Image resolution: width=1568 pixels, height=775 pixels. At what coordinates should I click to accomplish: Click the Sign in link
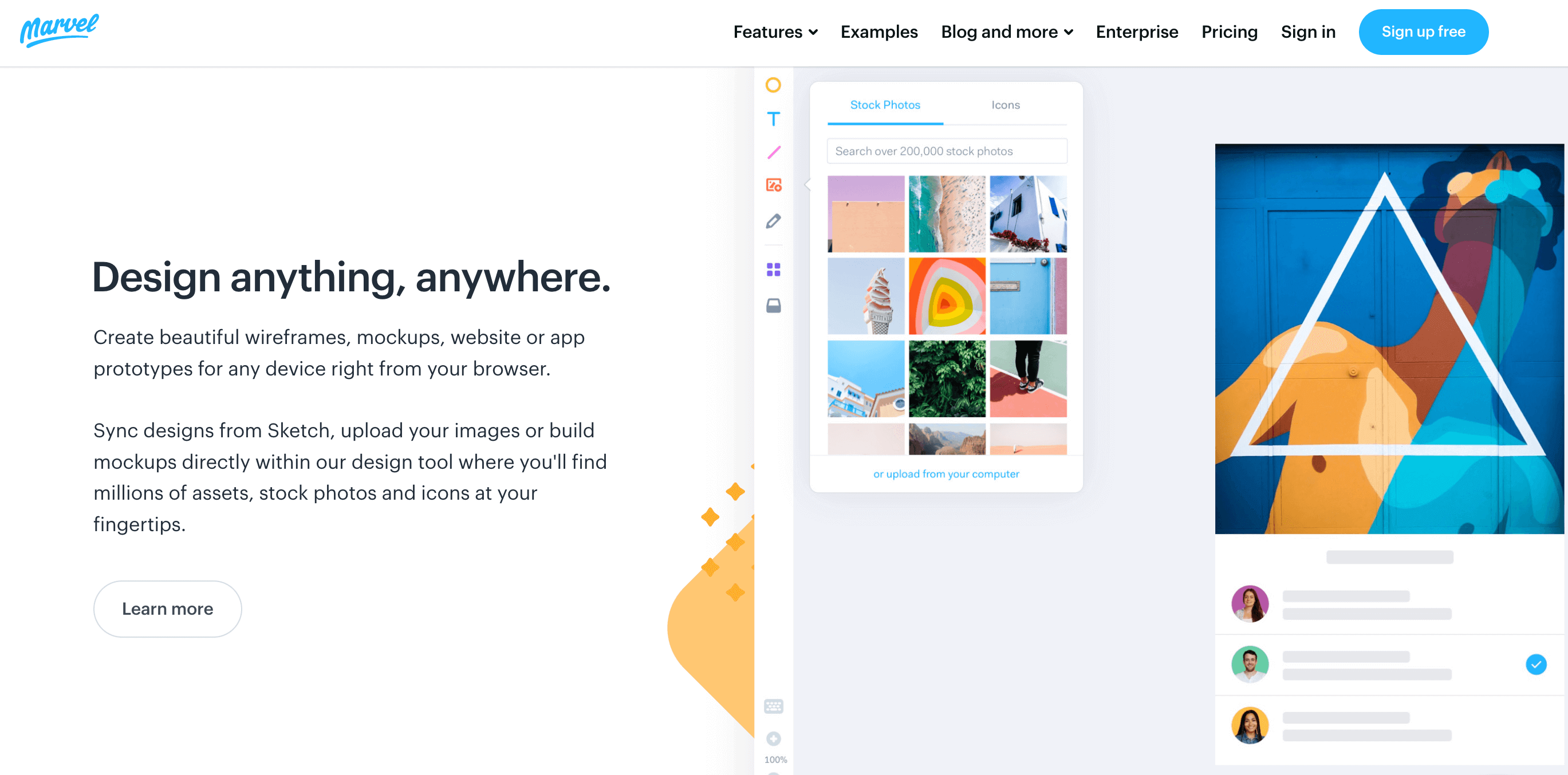click(x=1307, y=31)
